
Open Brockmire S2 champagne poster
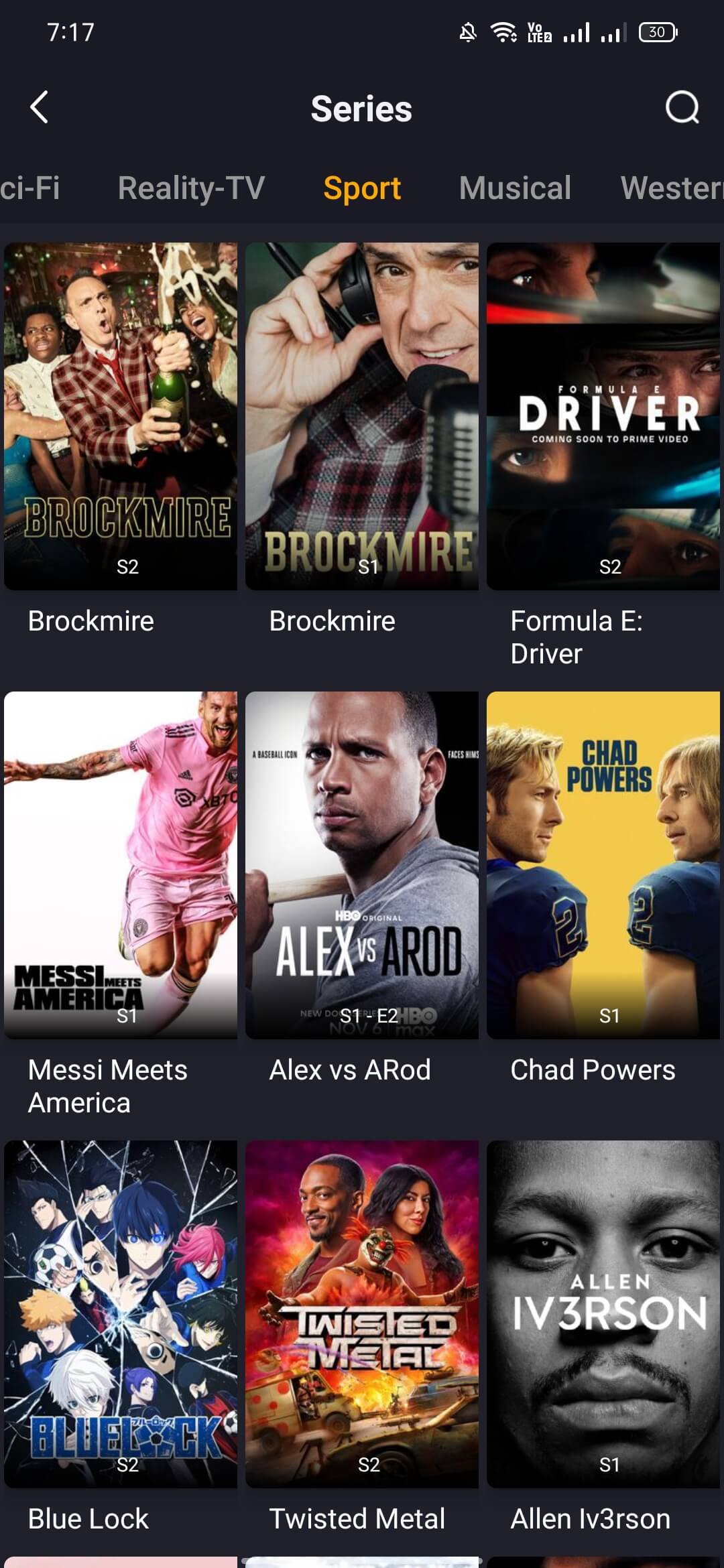121,416
